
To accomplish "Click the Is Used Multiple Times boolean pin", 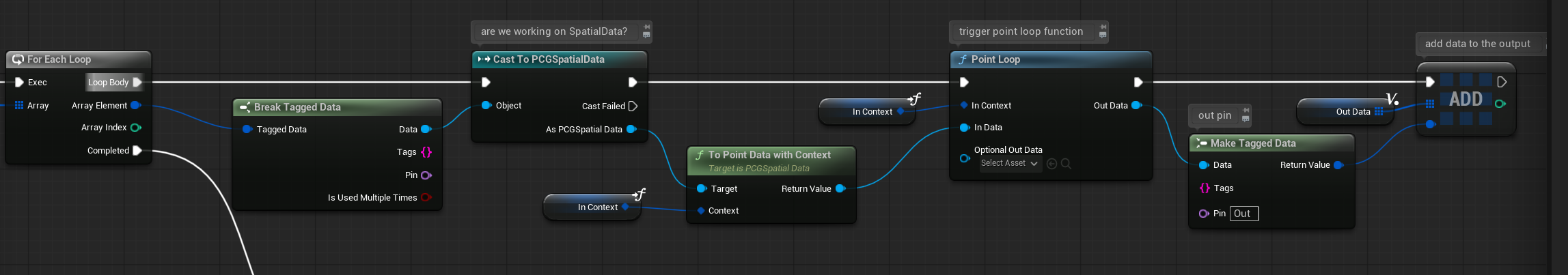I will [426, 198].
